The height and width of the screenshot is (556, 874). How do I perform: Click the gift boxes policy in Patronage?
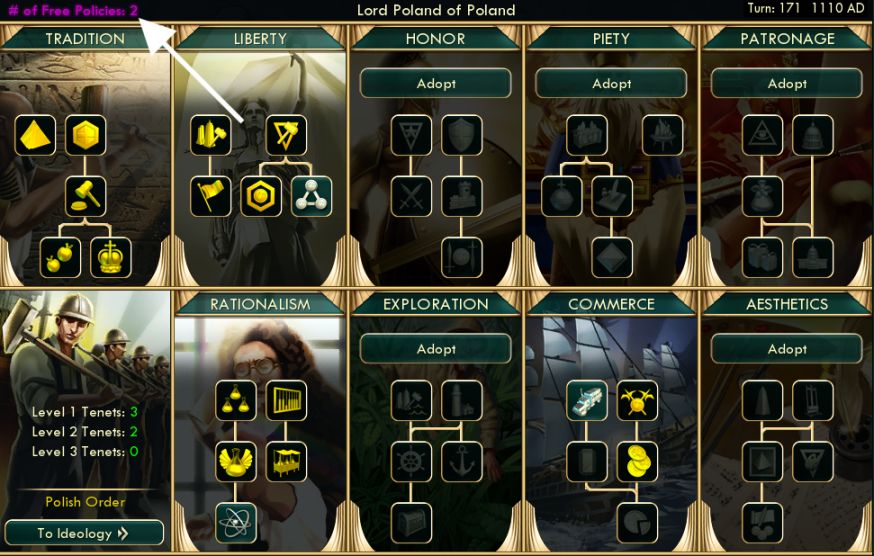(763, 258)
